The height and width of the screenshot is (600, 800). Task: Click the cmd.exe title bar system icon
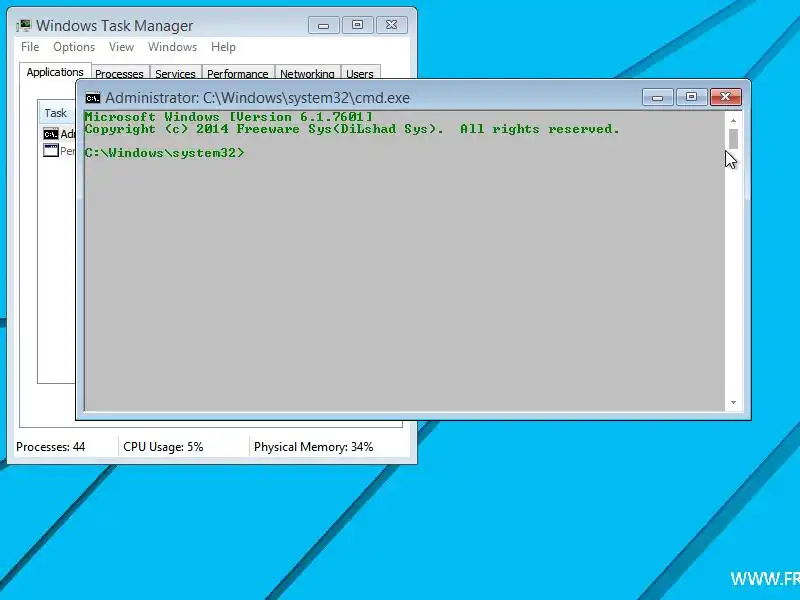click(x=93, y=97)
